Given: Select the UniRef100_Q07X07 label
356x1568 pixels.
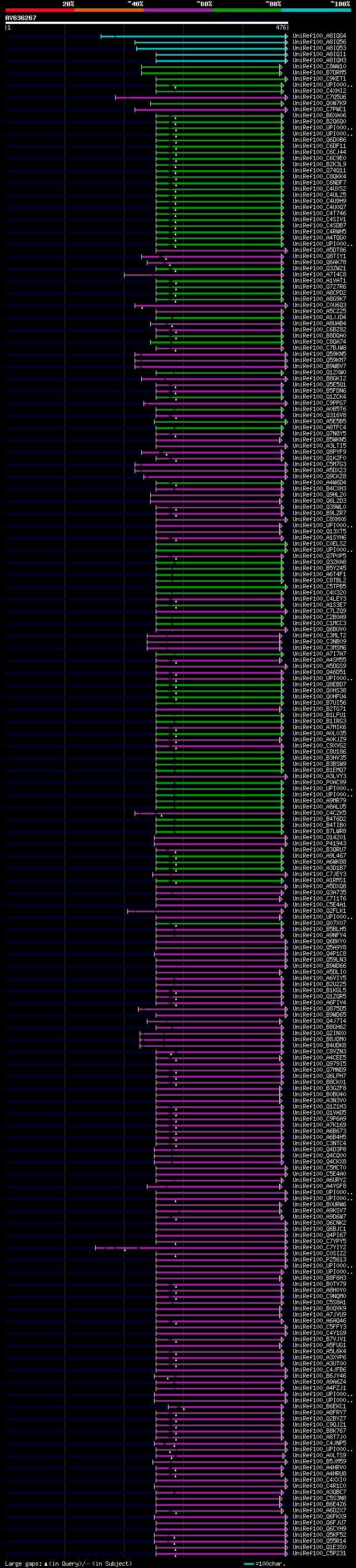Looking at the screenshot, I should pyautogui.click(x=319, y=923).
